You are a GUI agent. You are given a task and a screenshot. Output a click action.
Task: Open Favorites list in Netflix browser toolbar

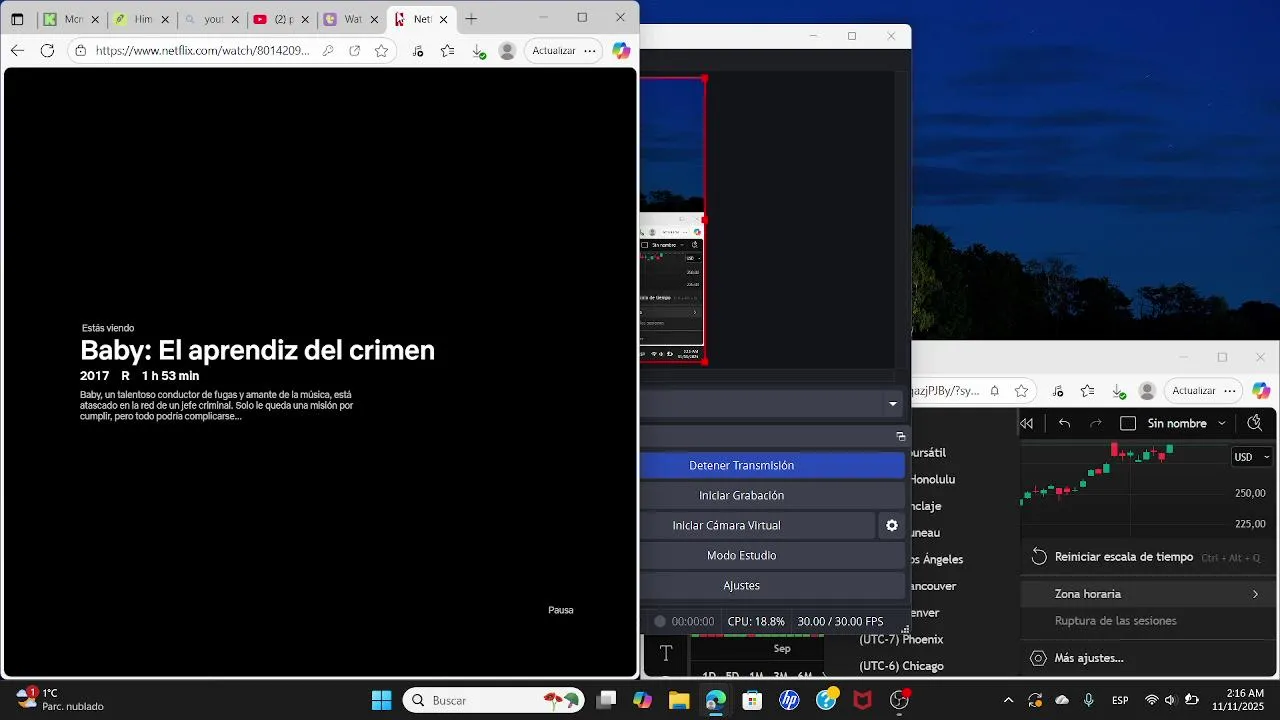[x=448, y=50]
